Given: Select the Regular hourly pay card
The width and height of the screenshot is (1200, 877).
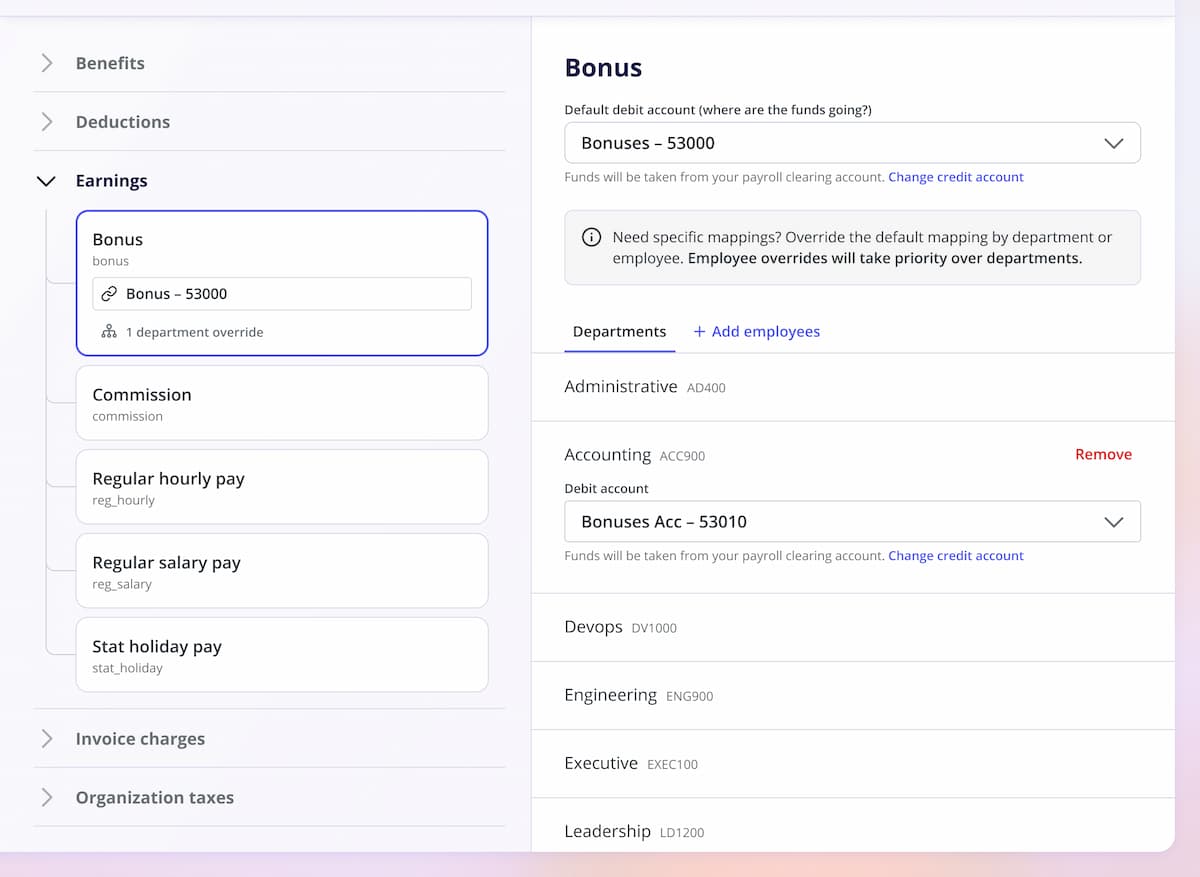Looking at the screenshot, I should [282, 487].
